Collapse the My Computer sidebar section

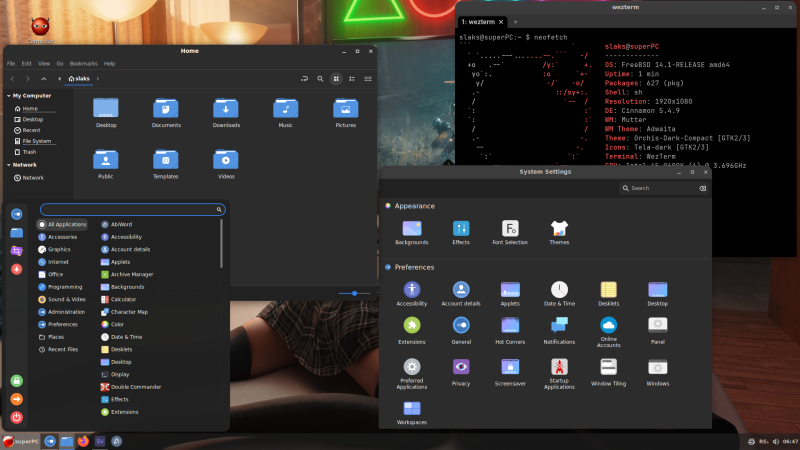tap(9, 95)
